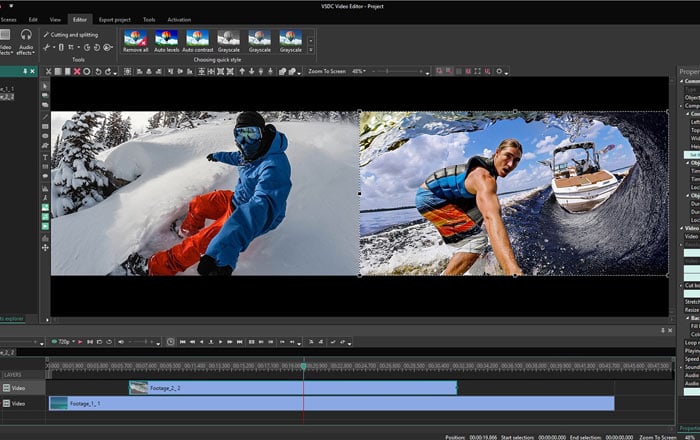Open the 720p preview quality dropdown

[63, 342]
